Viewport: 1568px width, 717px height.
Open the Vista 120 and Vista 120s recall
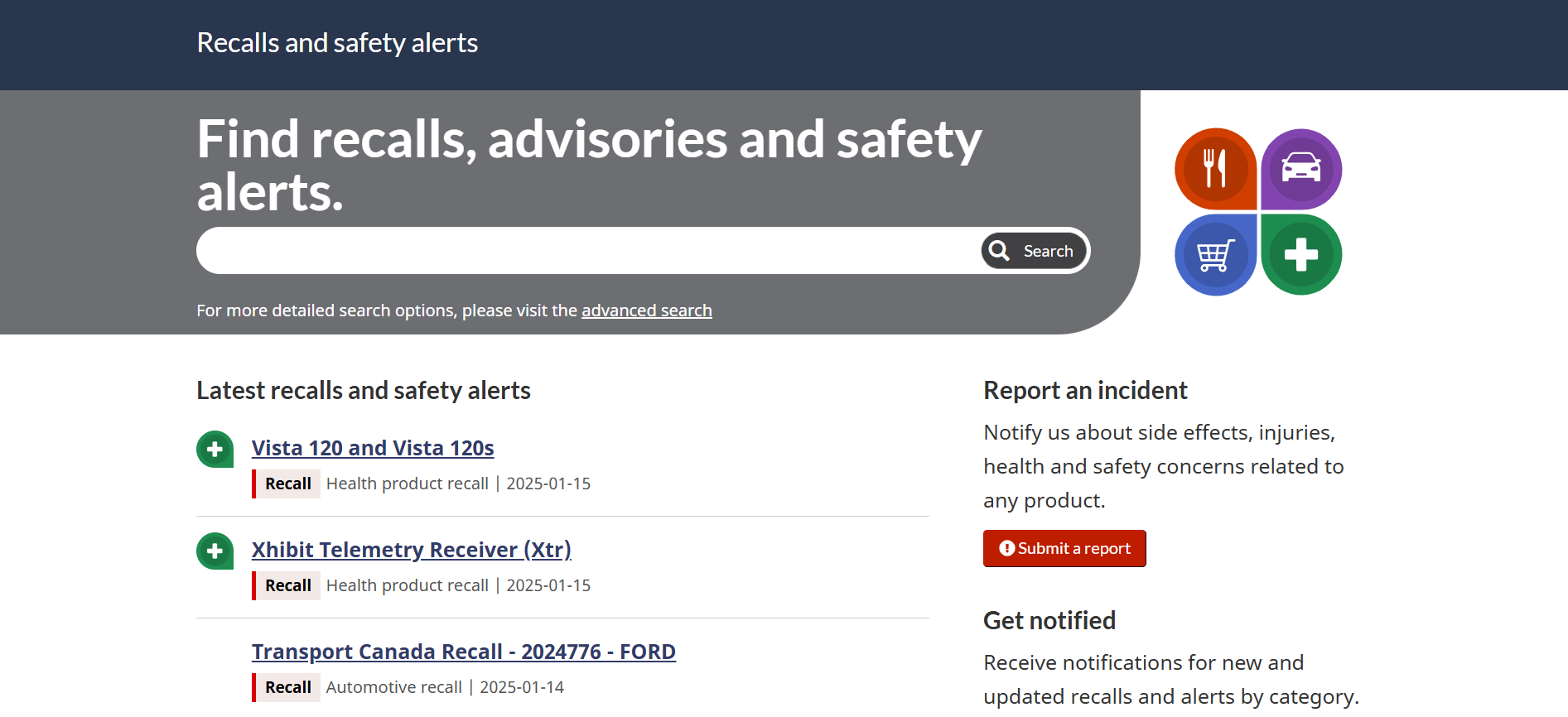pos(373,448)
